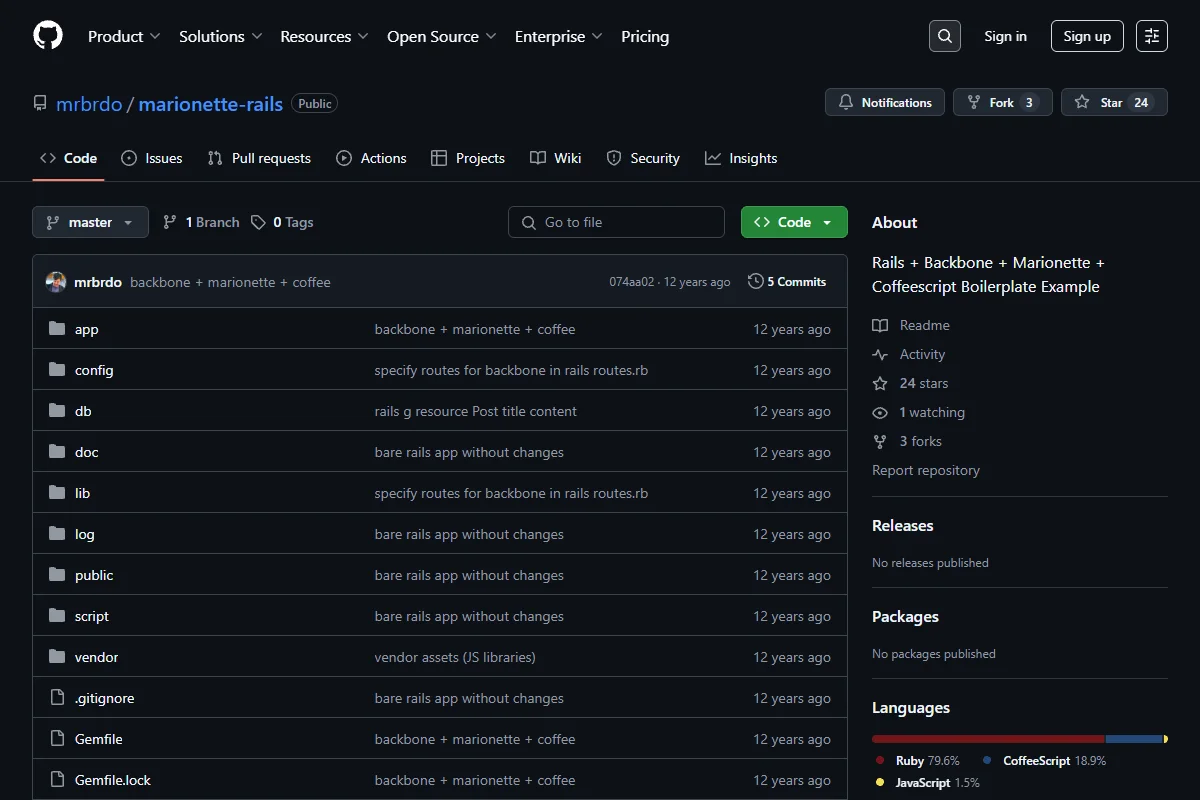Star the marionette-rails repository
The height and width of the screenshot is (800, 1200).
tap(1114, 102)
